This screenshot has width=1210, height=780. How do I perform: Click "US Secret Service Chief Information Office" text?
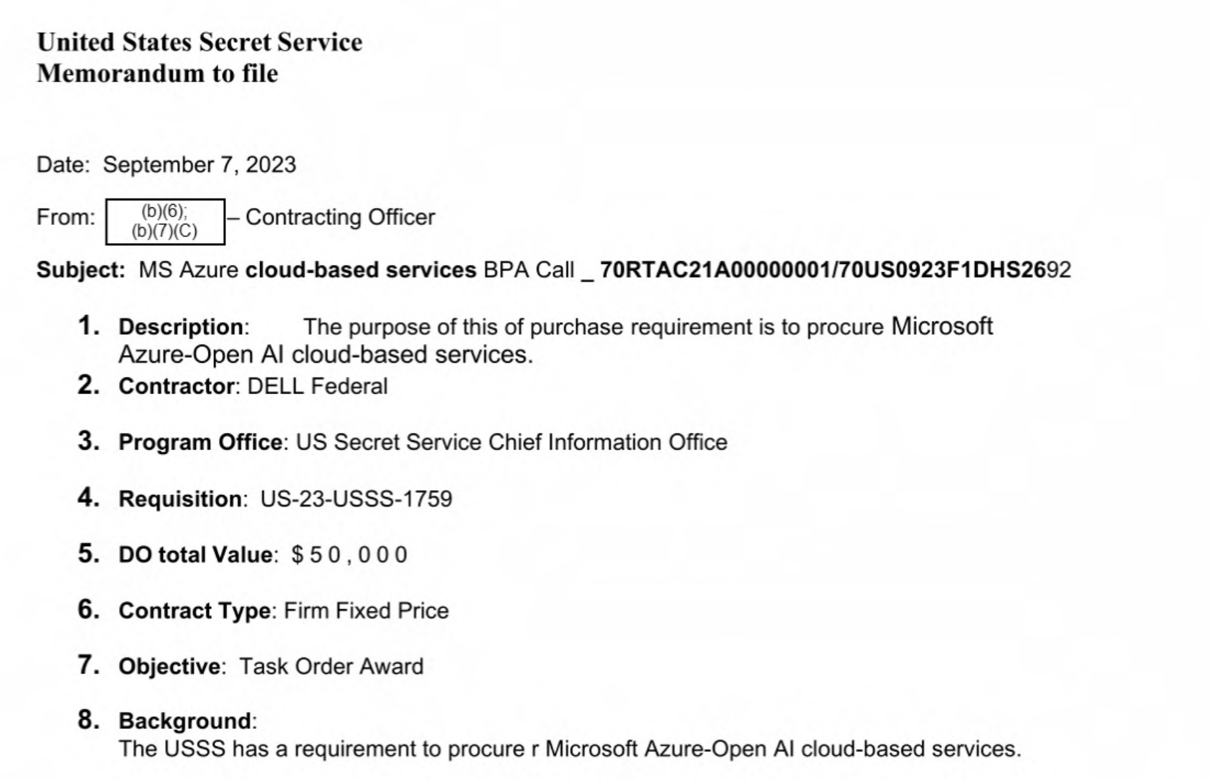coord(512,442)
